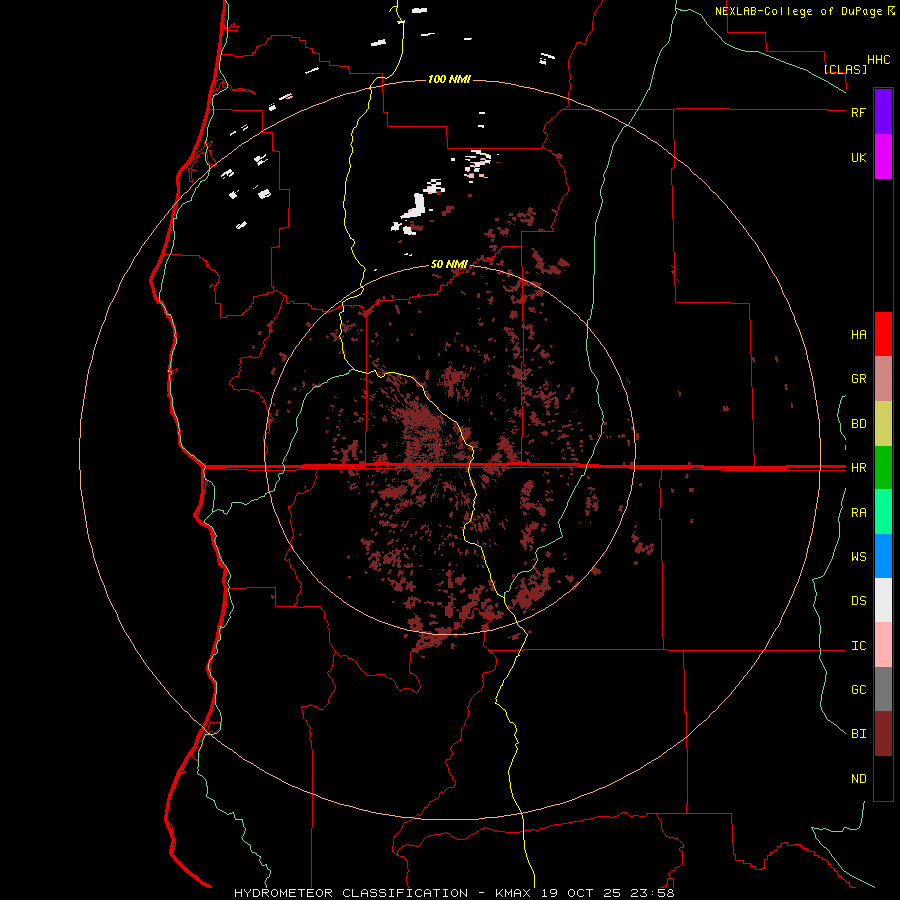Select the HR green legend block
This screenshot has height=900, width=900.
coord(883,468)
